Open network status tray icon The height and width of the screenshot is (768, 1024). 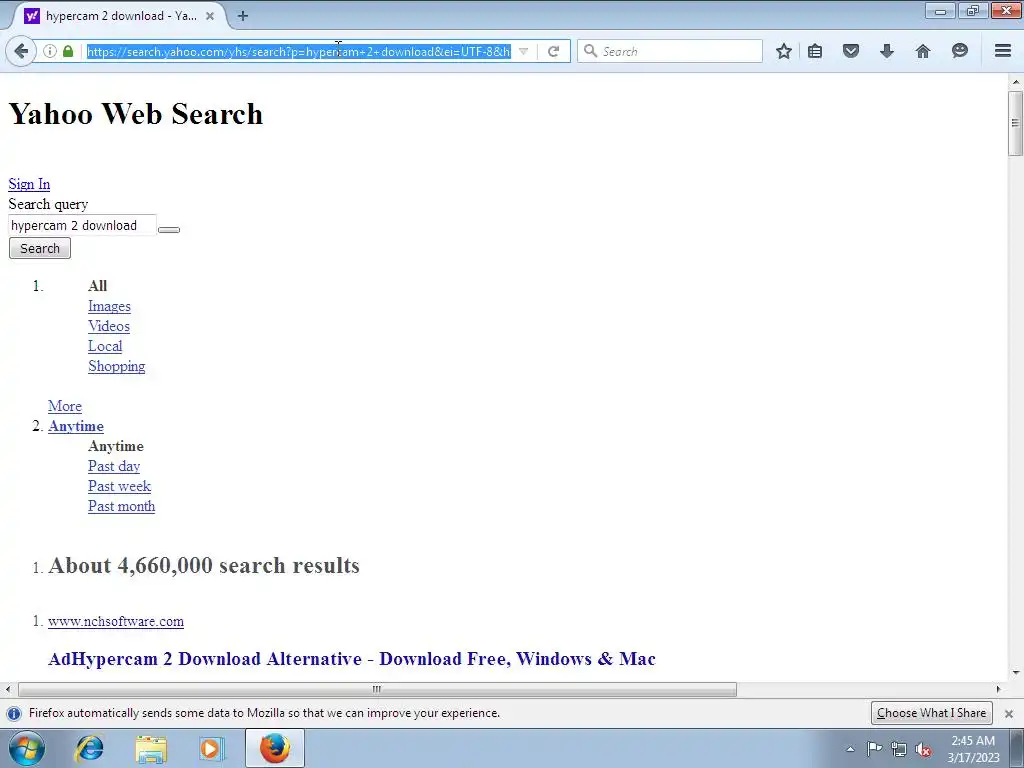(899, 749)
